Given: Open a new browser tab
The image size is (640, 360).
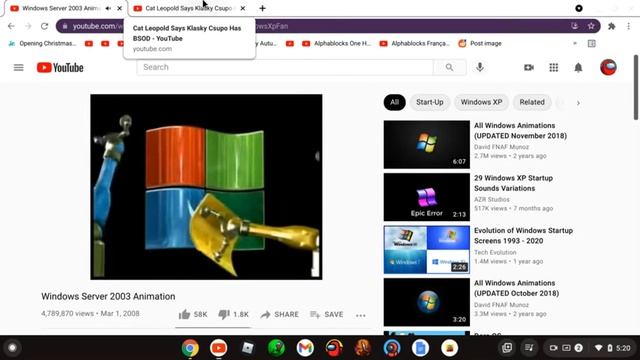Looking at the screenshot, I should click(262, 8).
